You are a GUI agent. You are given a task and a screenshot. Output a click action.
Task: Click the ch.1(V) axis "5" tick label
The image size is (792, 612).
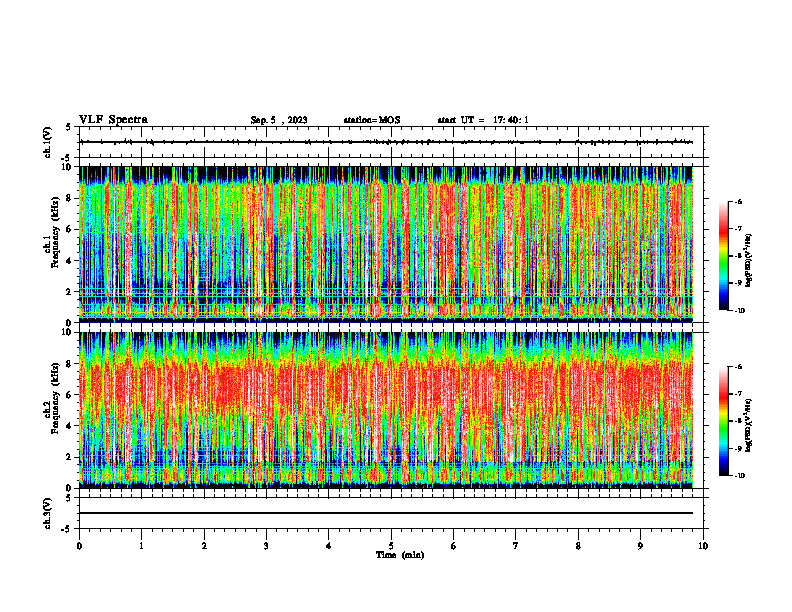point(69,127)
